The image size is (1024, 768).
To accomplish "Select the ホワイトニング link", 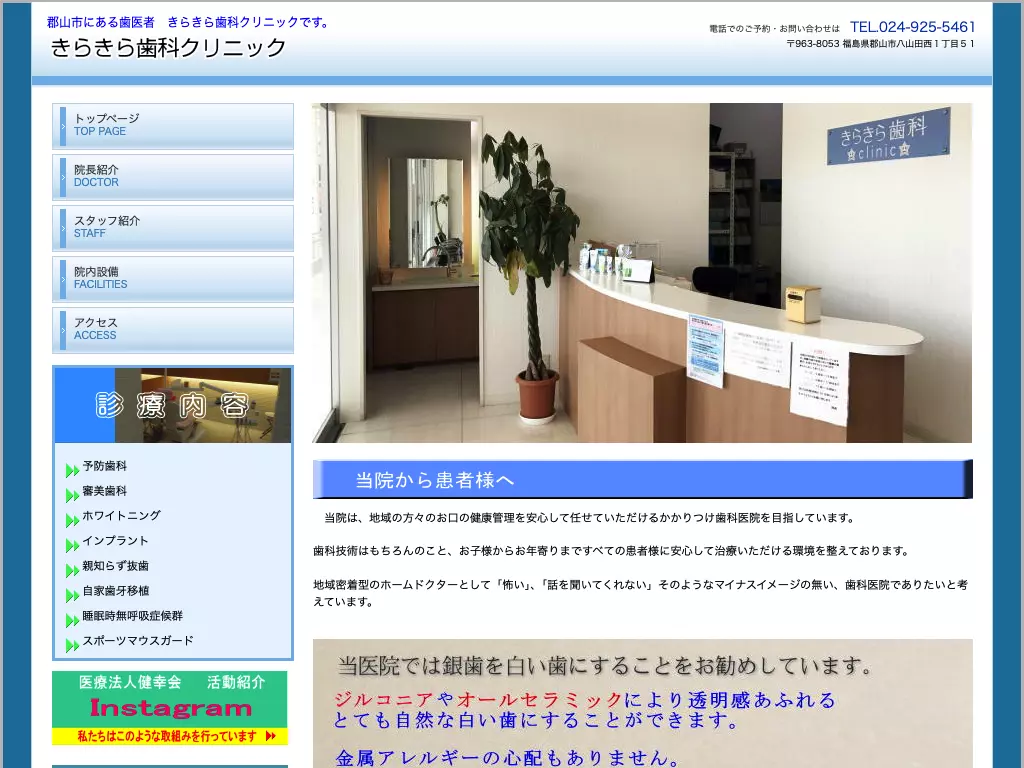I will coord(121,516).
